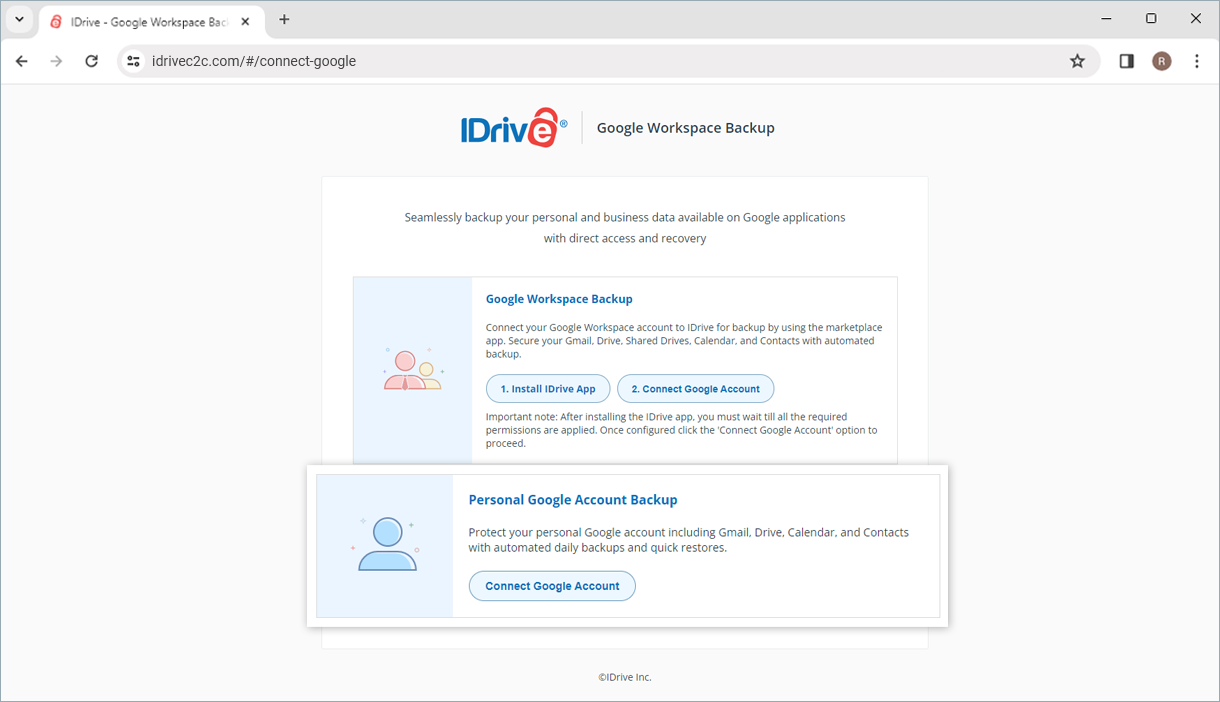Open the Chrome profile avatar
The width and height of the screenshot is (1220, 702).
[1161, 61]
